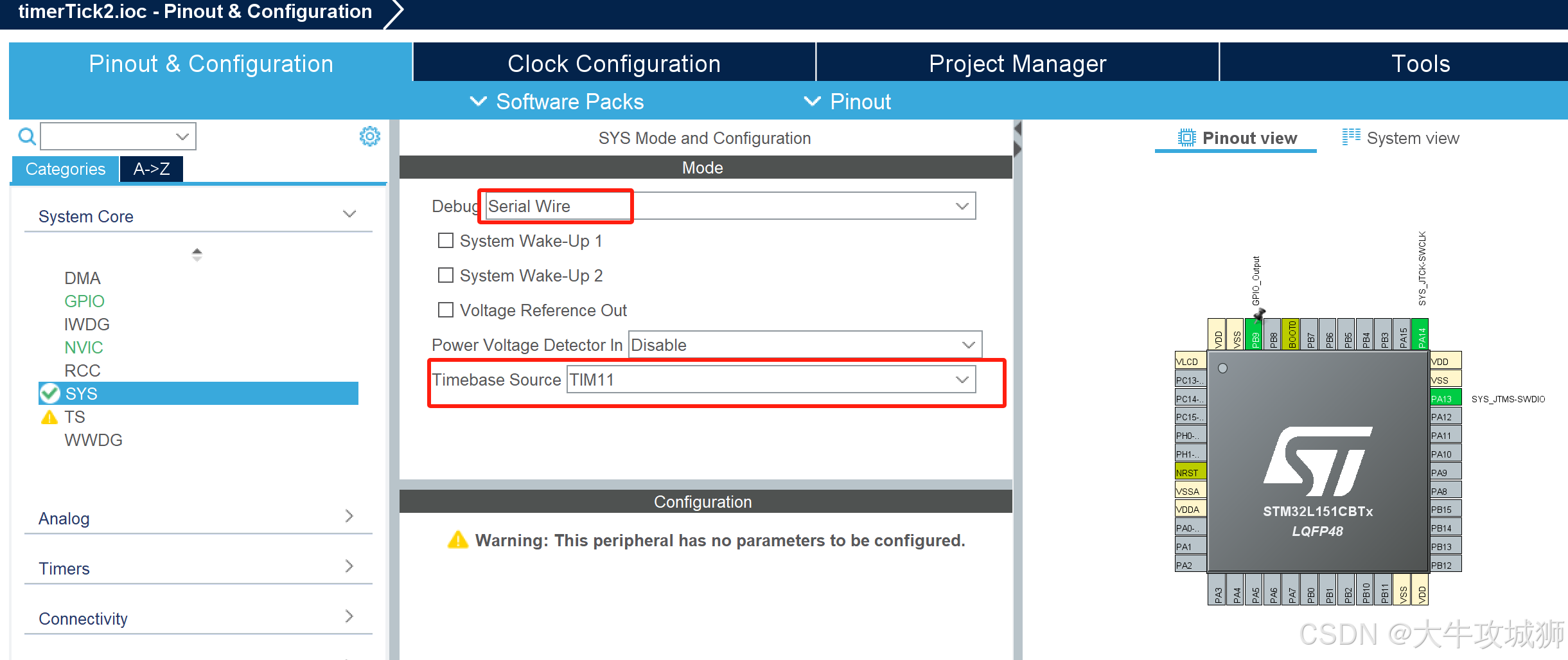The height and width of the screenshot is (660, 1568).
Task: Click the SYS green check icon
Action: coord(50,393)
